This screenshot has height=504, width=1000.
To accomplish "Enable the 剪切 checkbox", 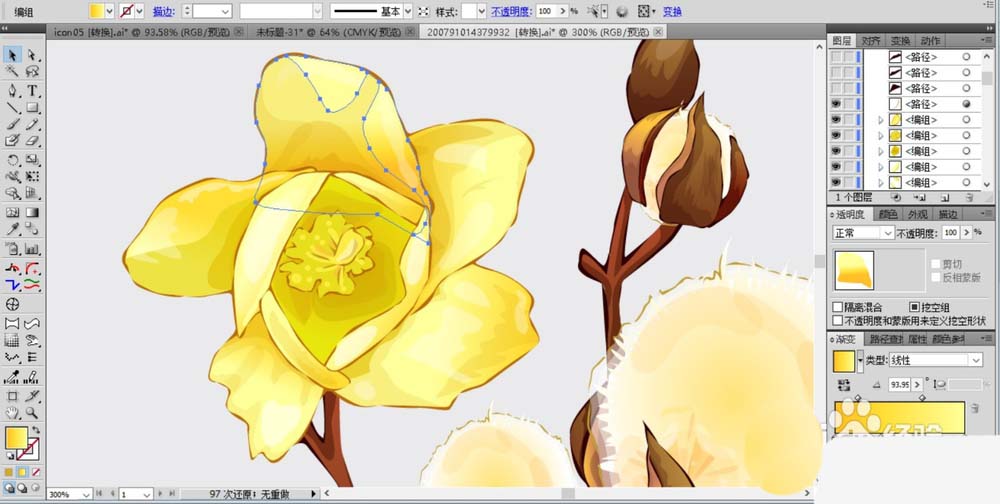I will 935,263.
